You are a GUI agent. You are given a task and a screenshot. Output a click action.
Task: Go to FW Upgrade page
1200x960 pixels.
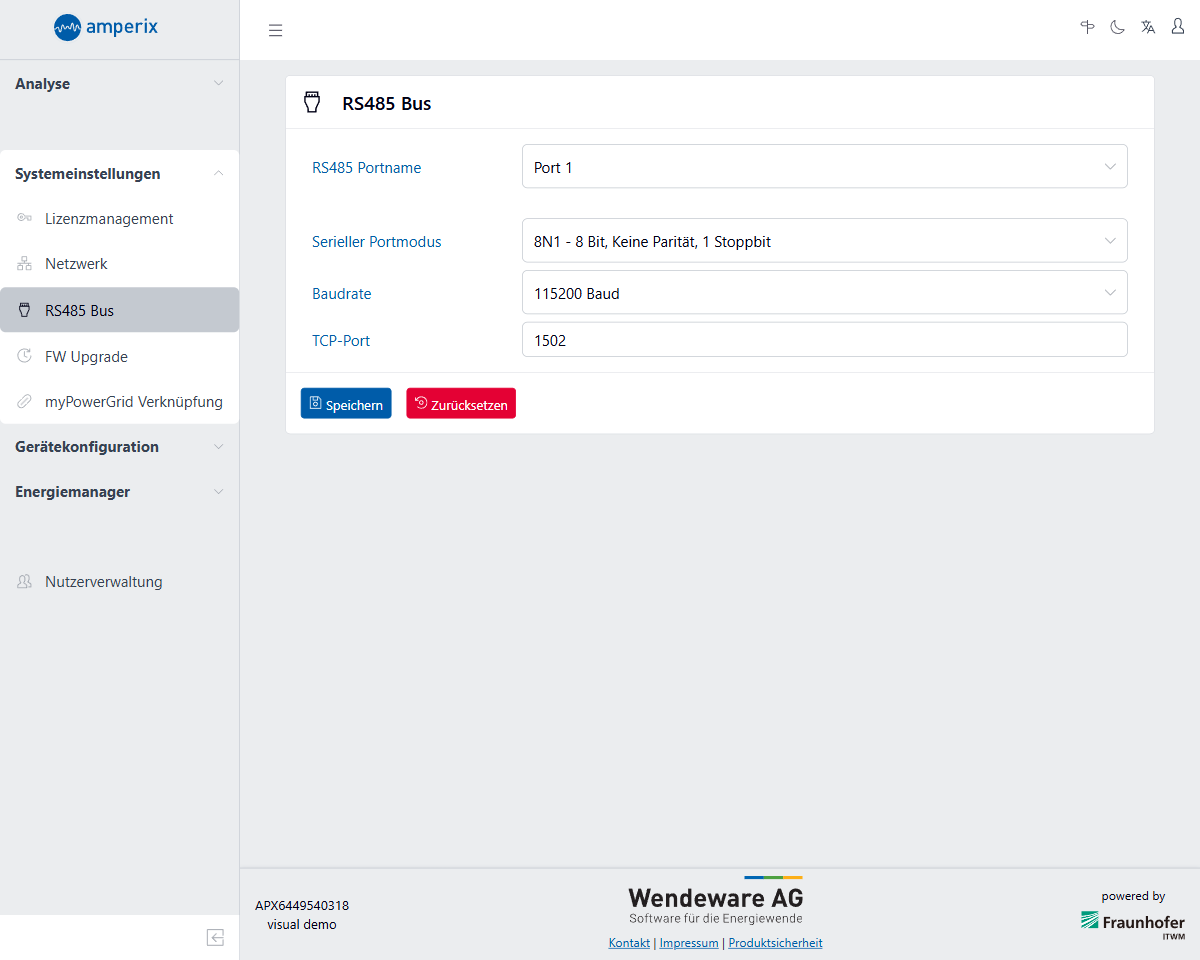click(86, 357)
